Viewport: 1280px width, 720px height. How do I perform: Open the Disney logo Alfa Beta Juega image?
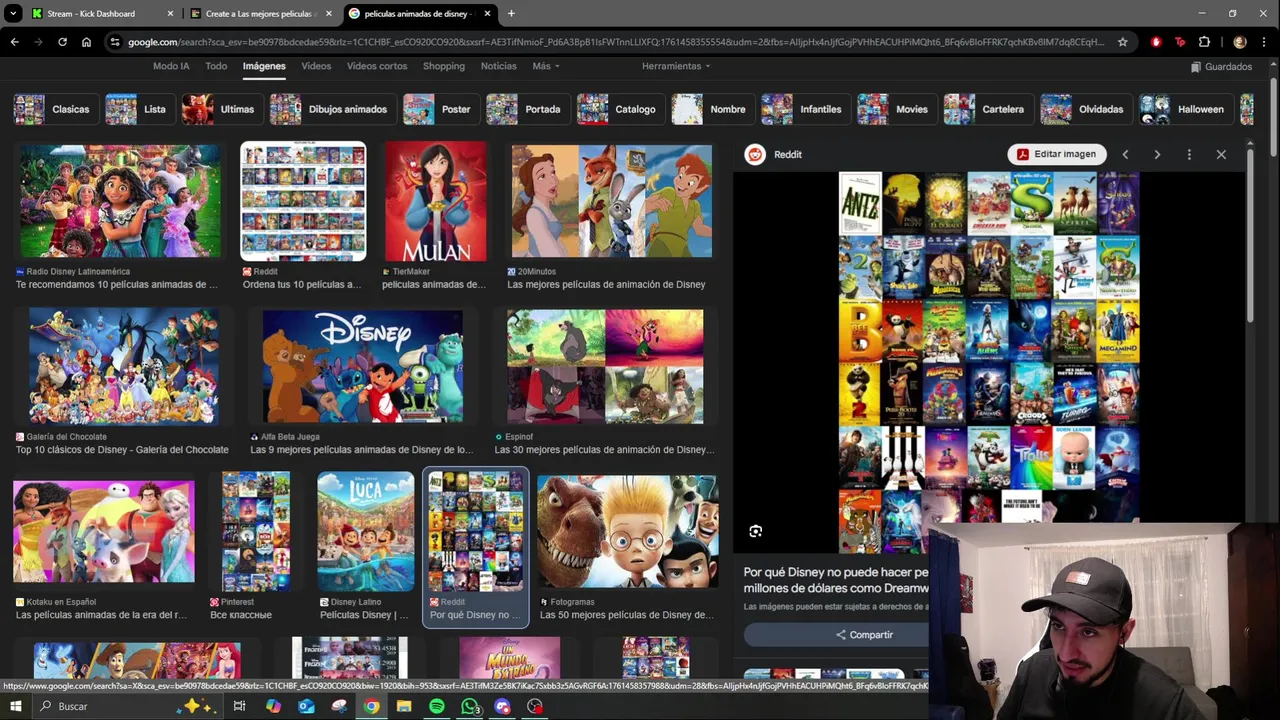(363, 366)
